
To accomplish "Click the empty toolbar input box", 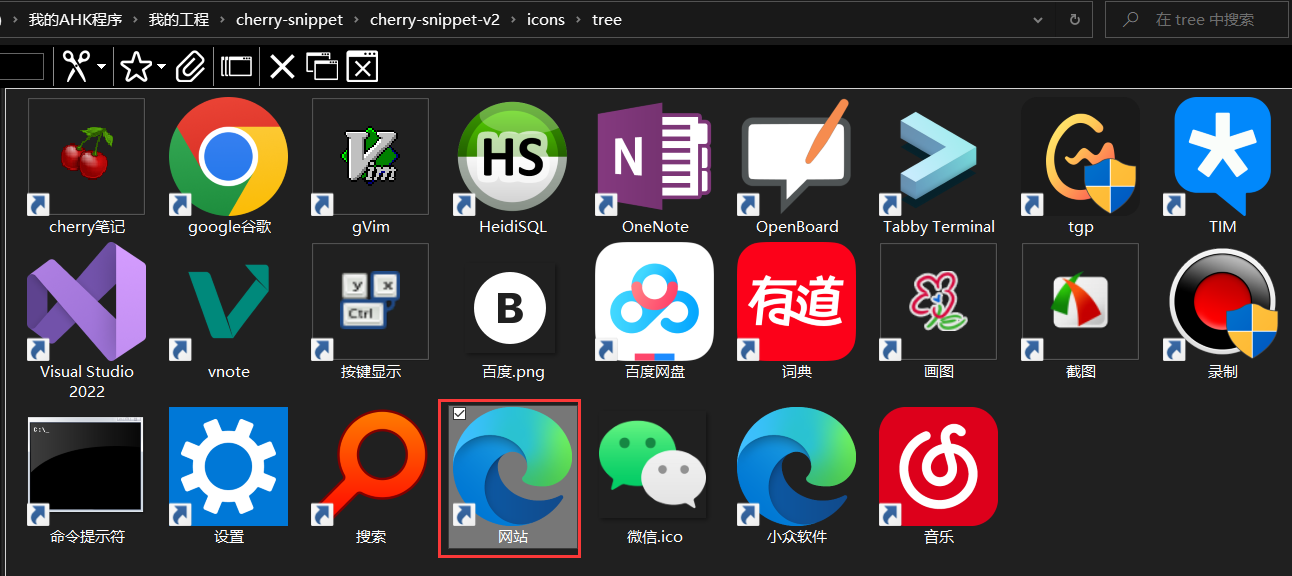I will click(22, 67).
